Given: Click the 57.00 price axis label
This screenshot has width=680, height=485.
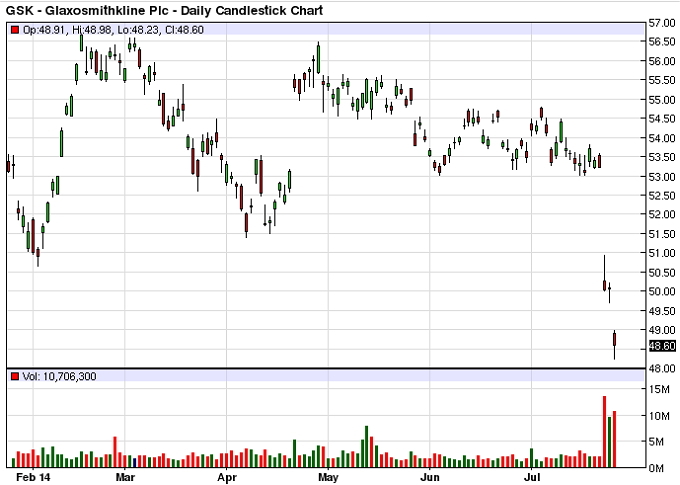Looking at the screenshot, I should point(662,23).
